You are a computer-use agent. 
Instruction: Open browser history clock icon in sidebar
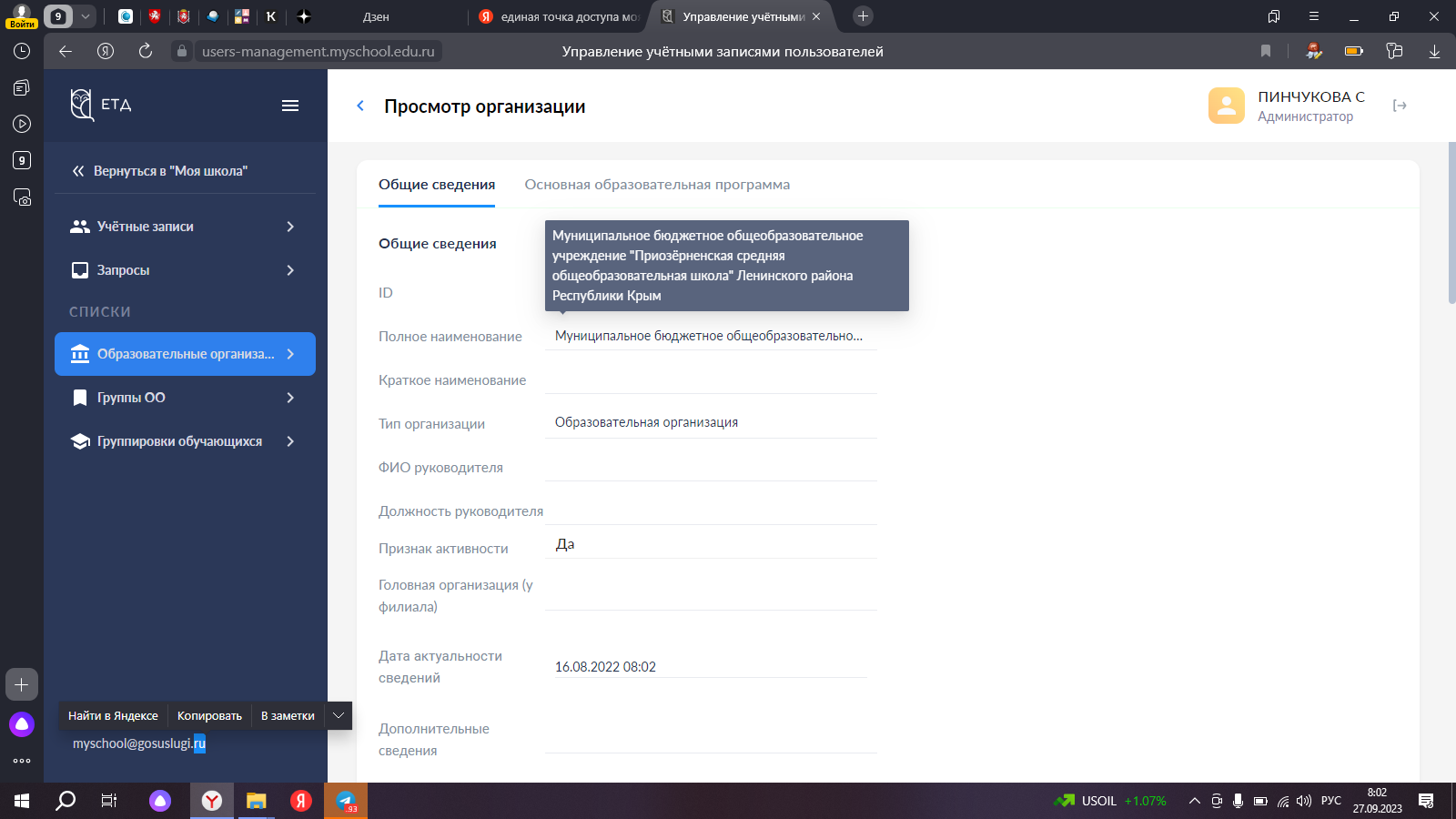click(22, 51)
